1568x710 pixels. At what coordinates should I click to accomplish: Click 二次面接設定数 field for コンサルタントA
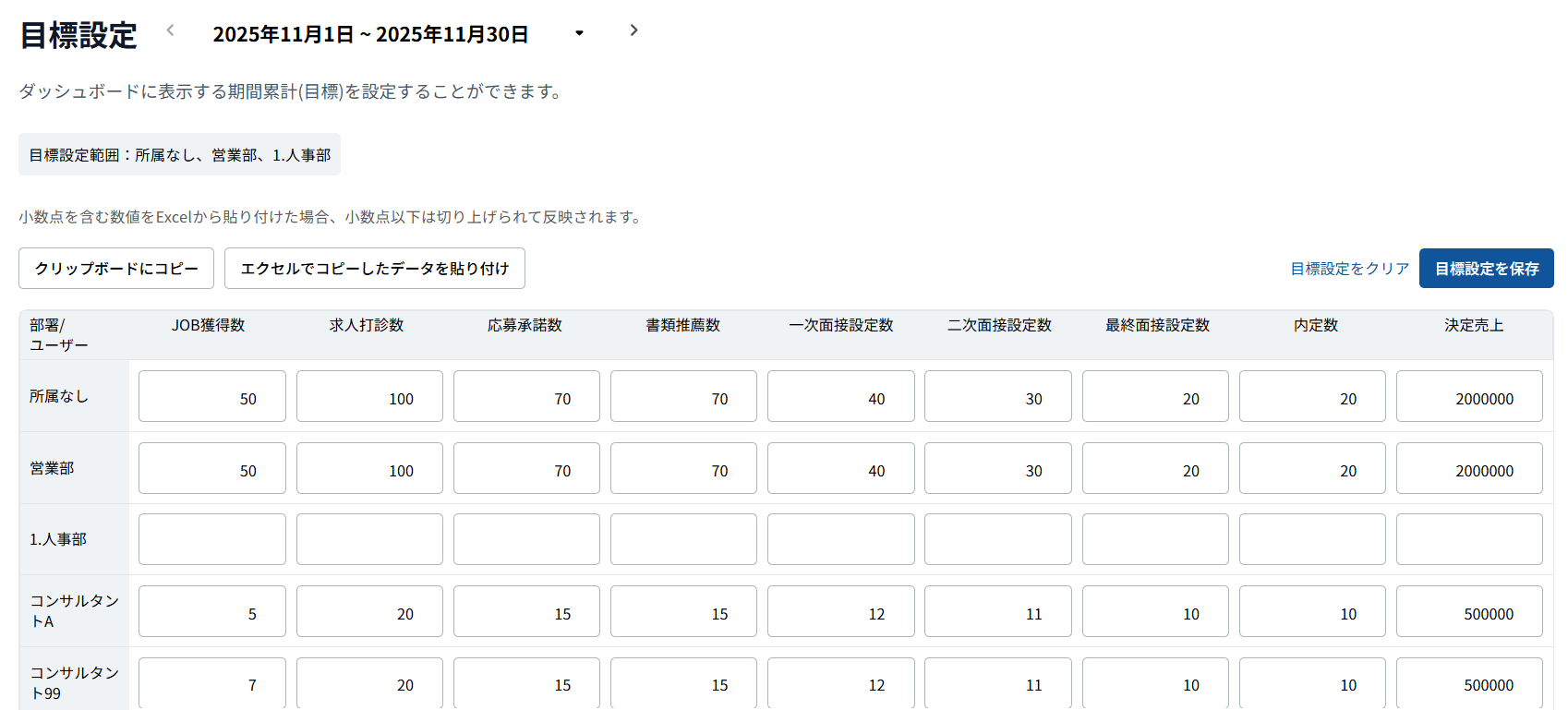click(997, 612)
